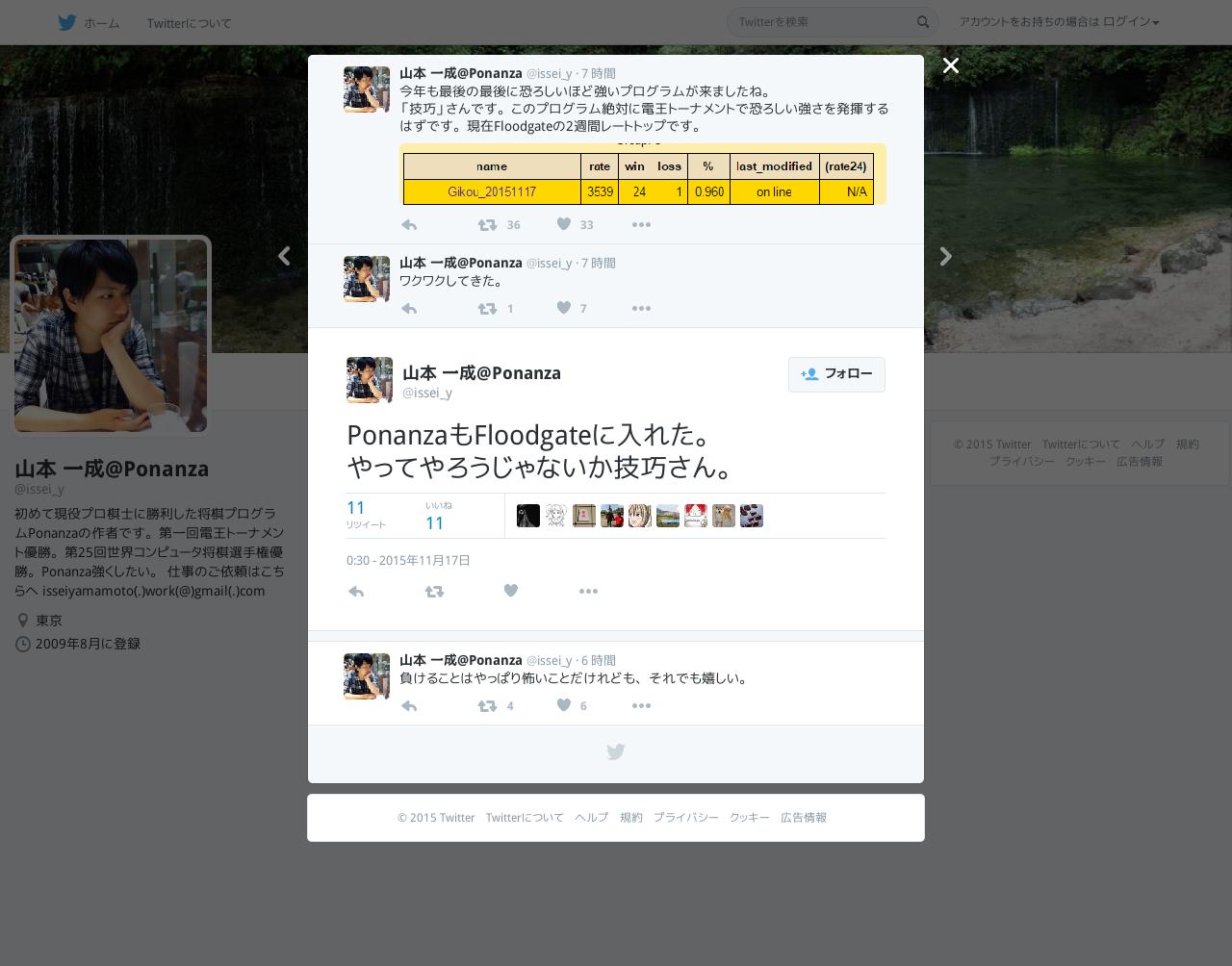Like the tweet with 33 likes

click(x=564, y=224)
